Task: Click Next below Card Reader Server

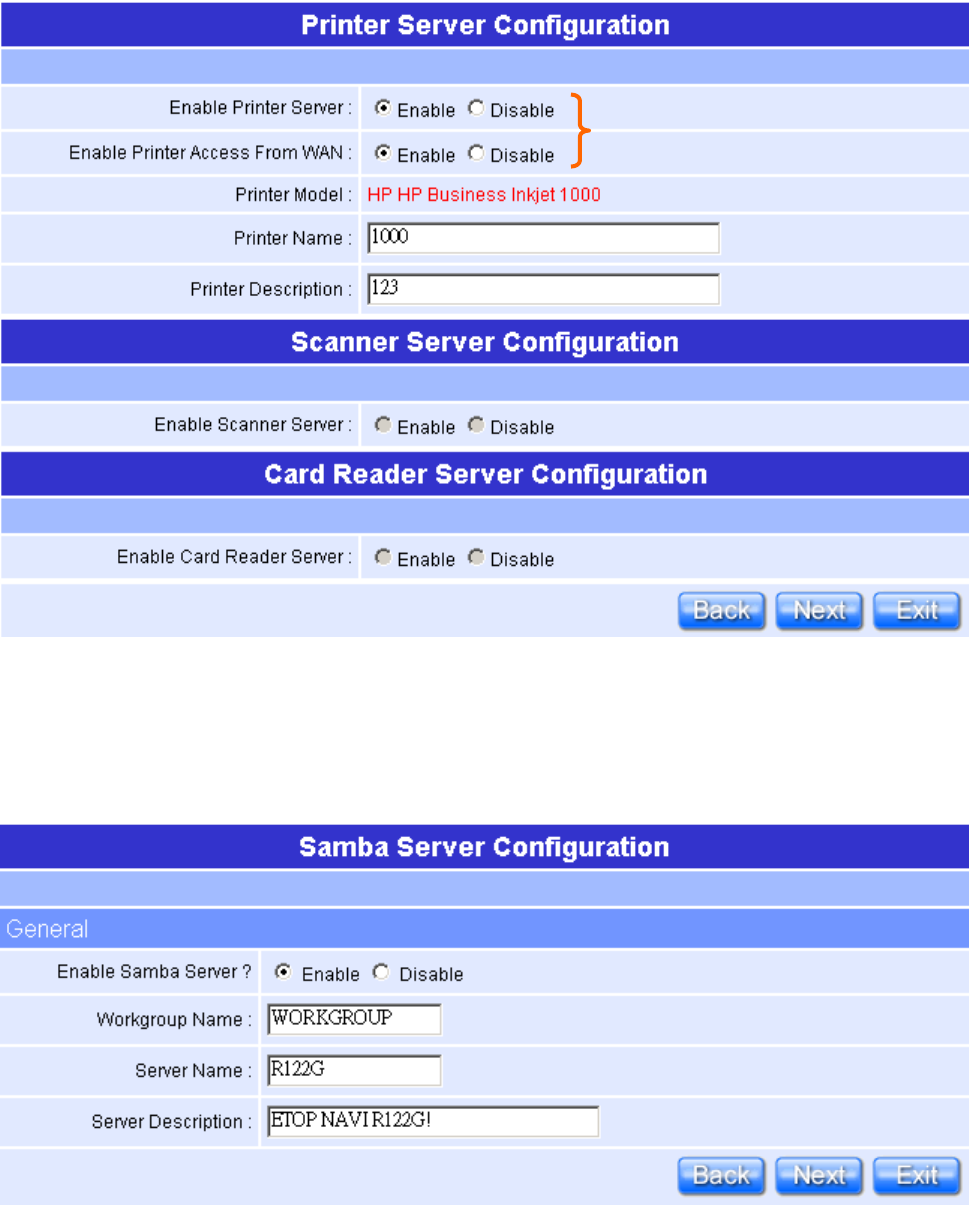Action: point(820,611)
